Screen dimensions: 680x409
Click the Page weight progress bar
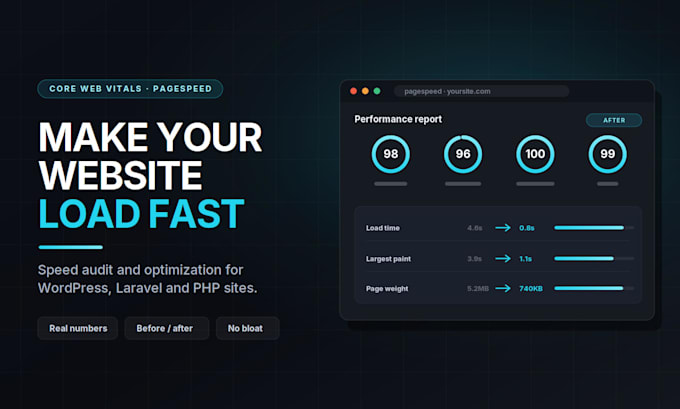pyautogui.click(x=594, y=288)
